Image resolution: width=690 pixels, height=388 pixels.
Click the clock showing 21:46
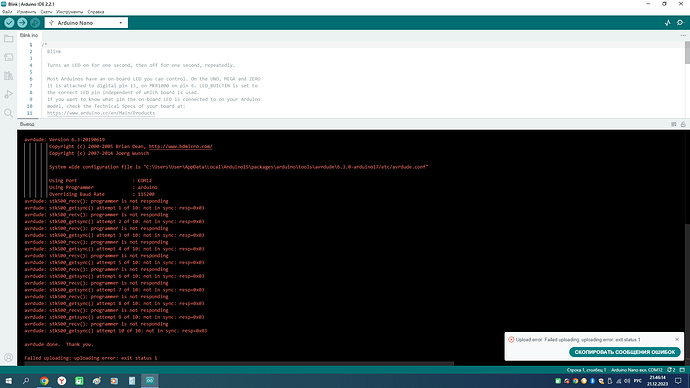657,381
